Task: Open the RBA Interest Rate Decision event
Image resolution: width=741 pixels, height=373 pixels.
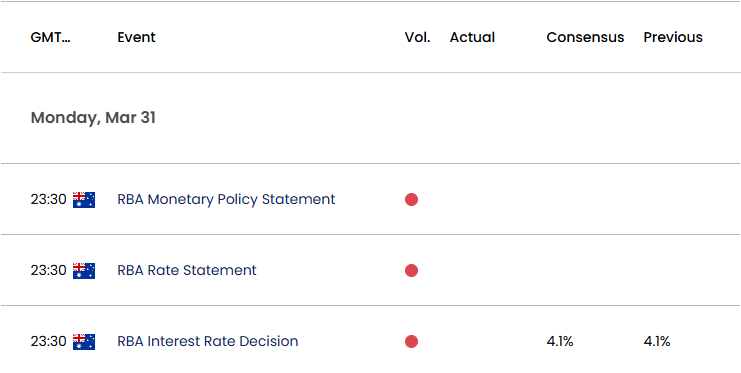Action: coord(207,341)
